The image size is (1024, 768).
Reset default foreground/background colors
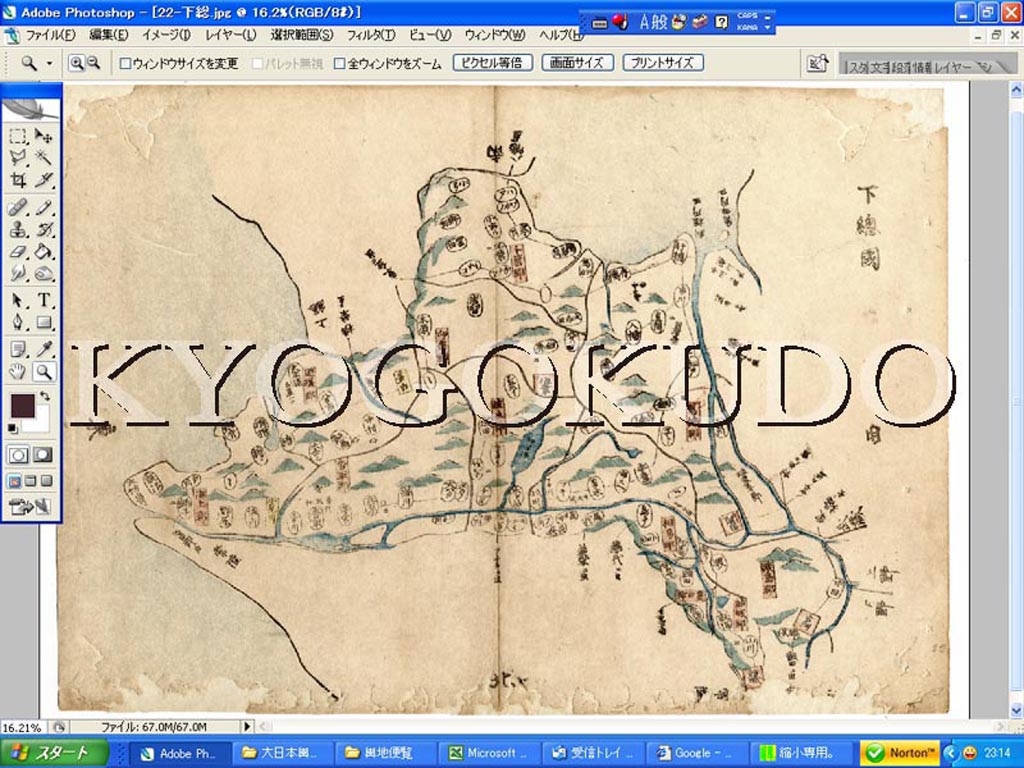13,428
